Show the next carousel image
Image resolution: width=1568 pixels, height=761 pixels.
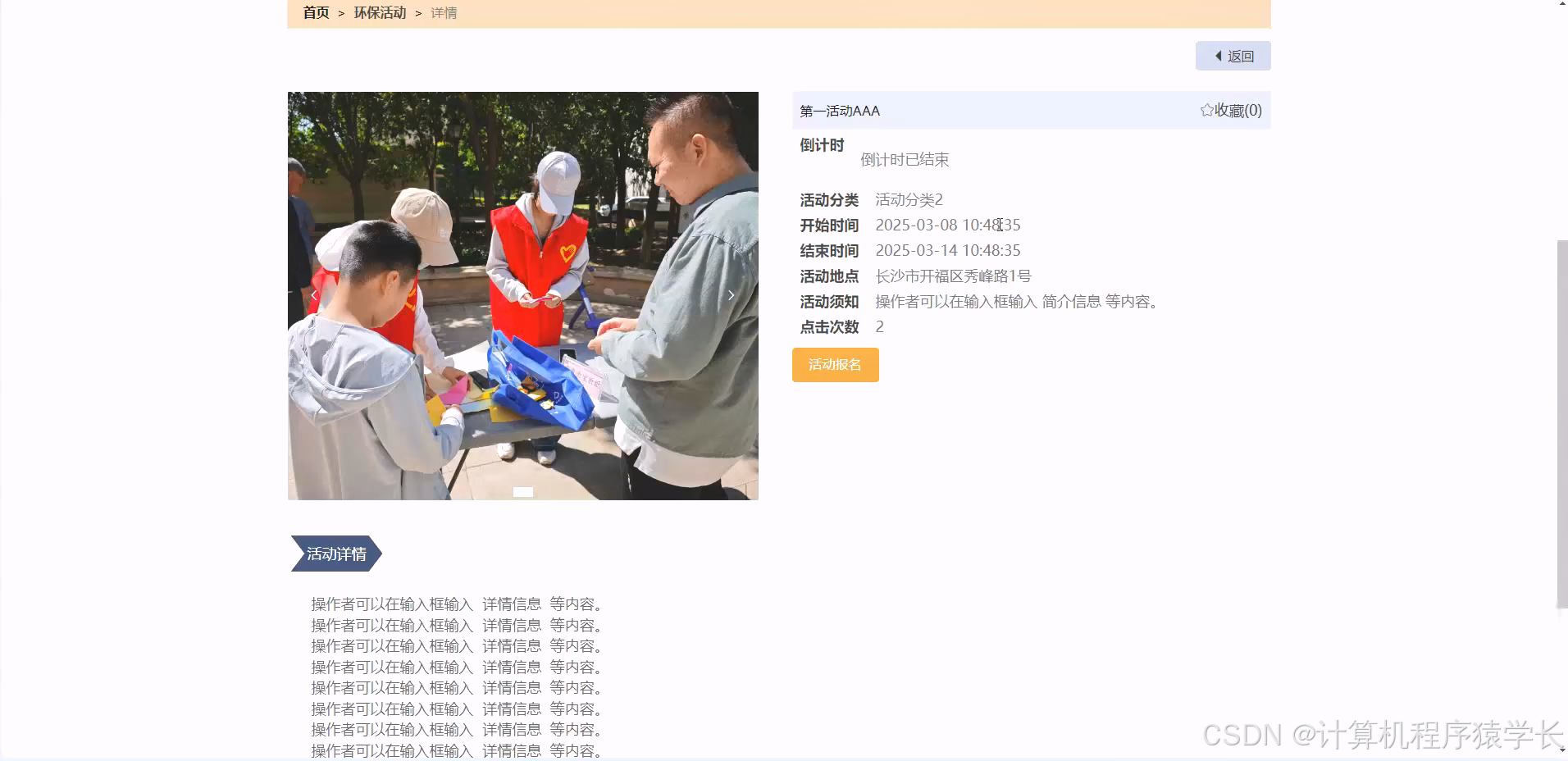pos(731,295)
